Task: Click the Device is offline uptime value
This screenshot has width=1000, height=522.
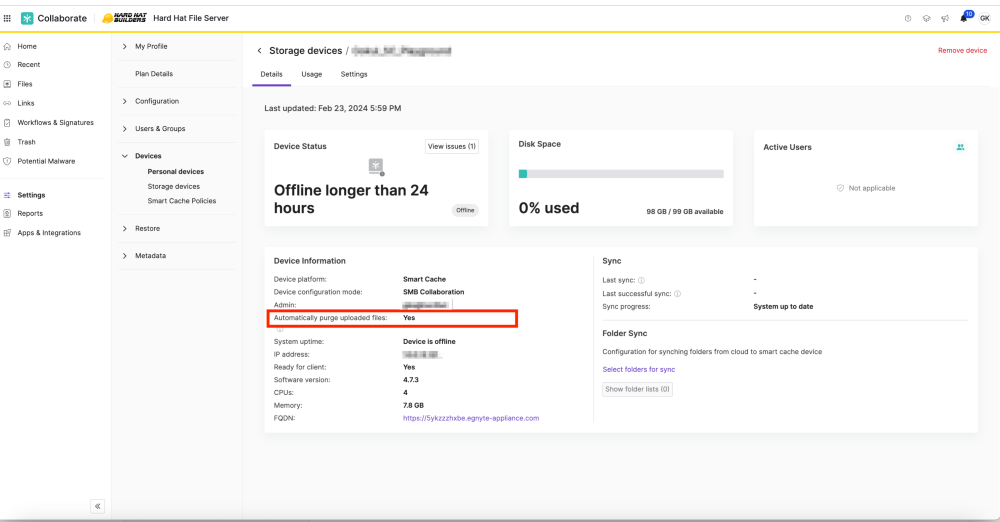Action: click(x=429, y=341)
